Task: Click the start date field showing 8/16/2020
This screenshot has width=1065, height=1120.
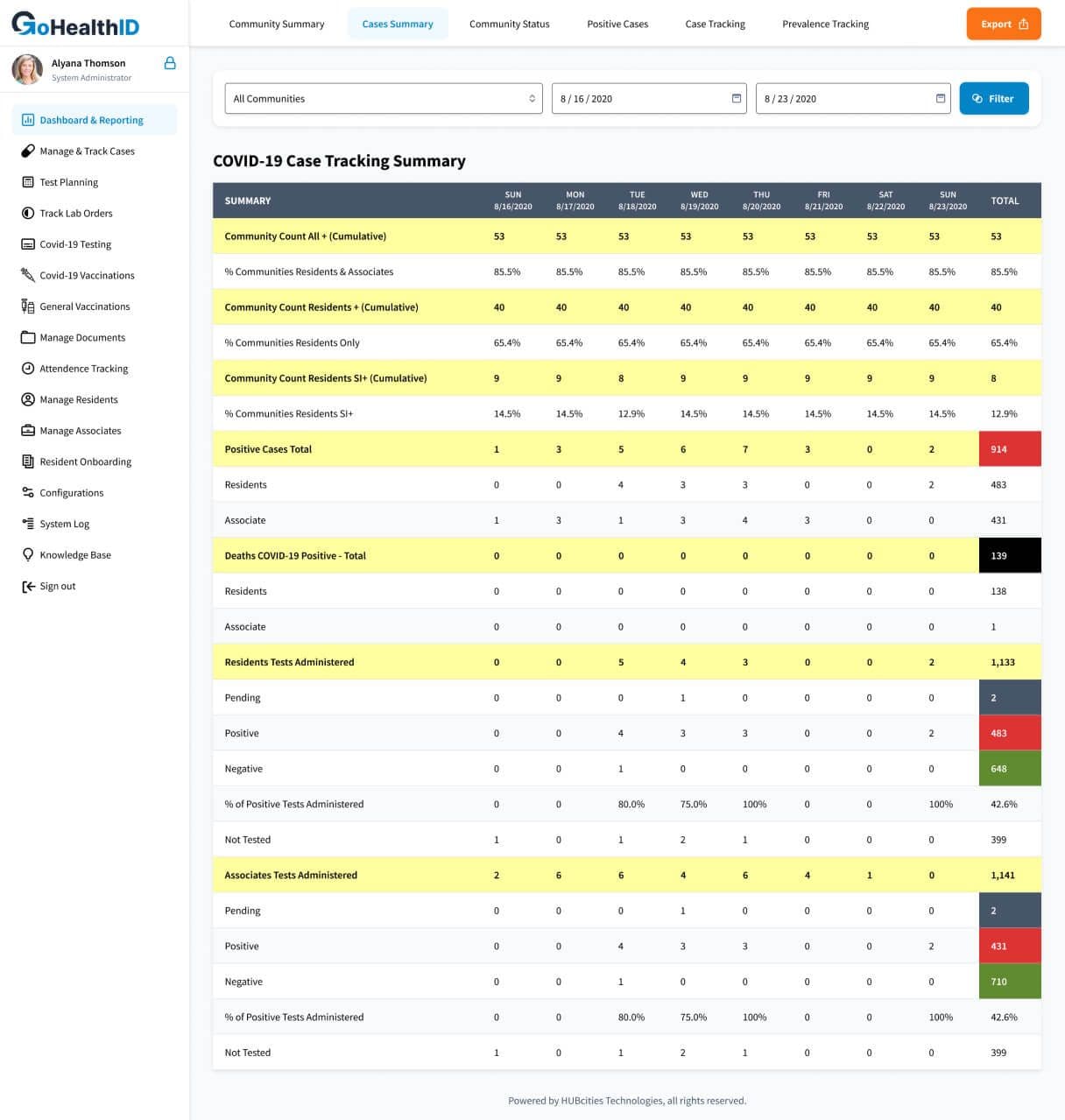Action: tap(649, 98)
